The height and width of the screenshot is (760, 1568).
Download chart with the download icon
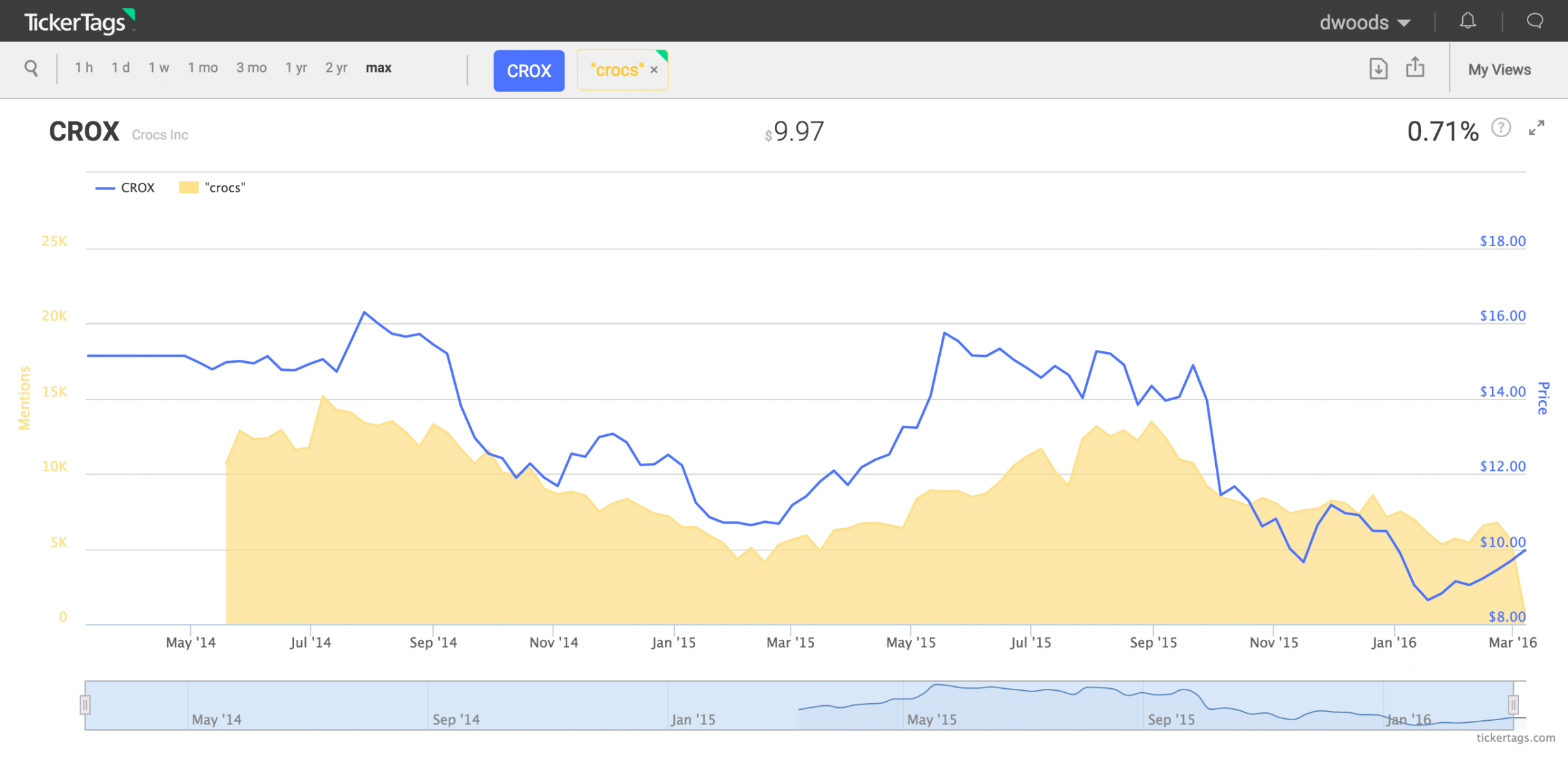click(x=1378, y=68)
